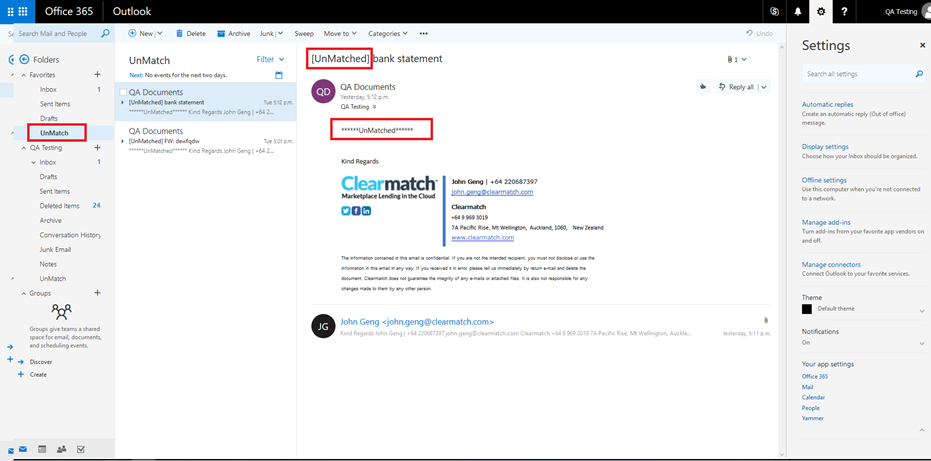Open www.clearmatch.com link in signature

pos(483,237)
